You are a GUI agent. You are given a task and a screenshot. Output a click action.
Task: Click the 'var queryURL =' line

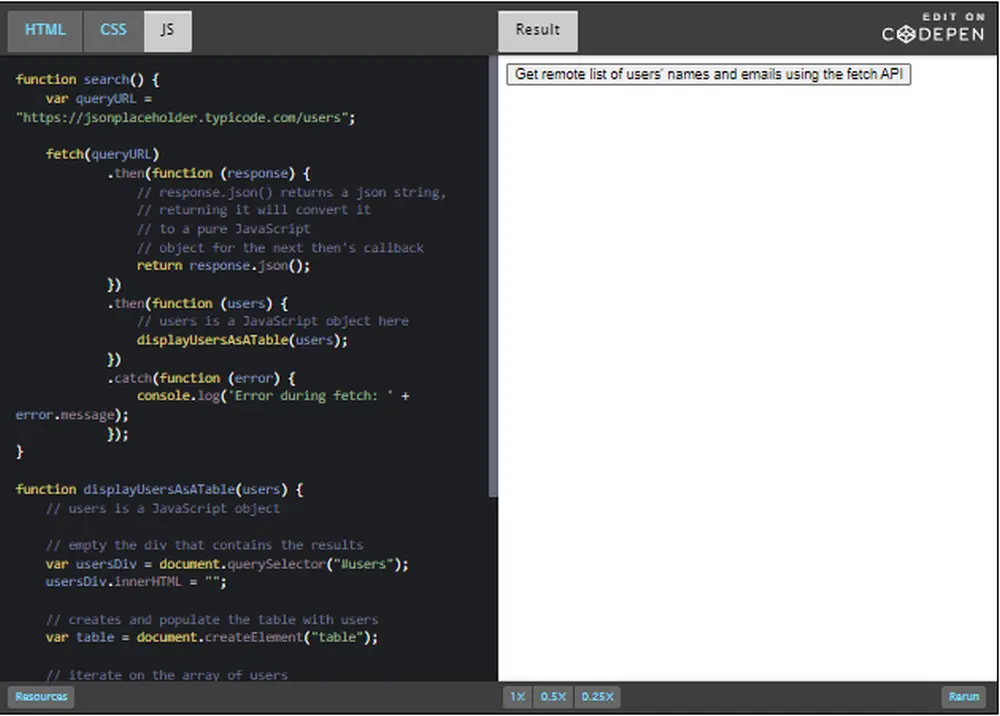[99, 98]
